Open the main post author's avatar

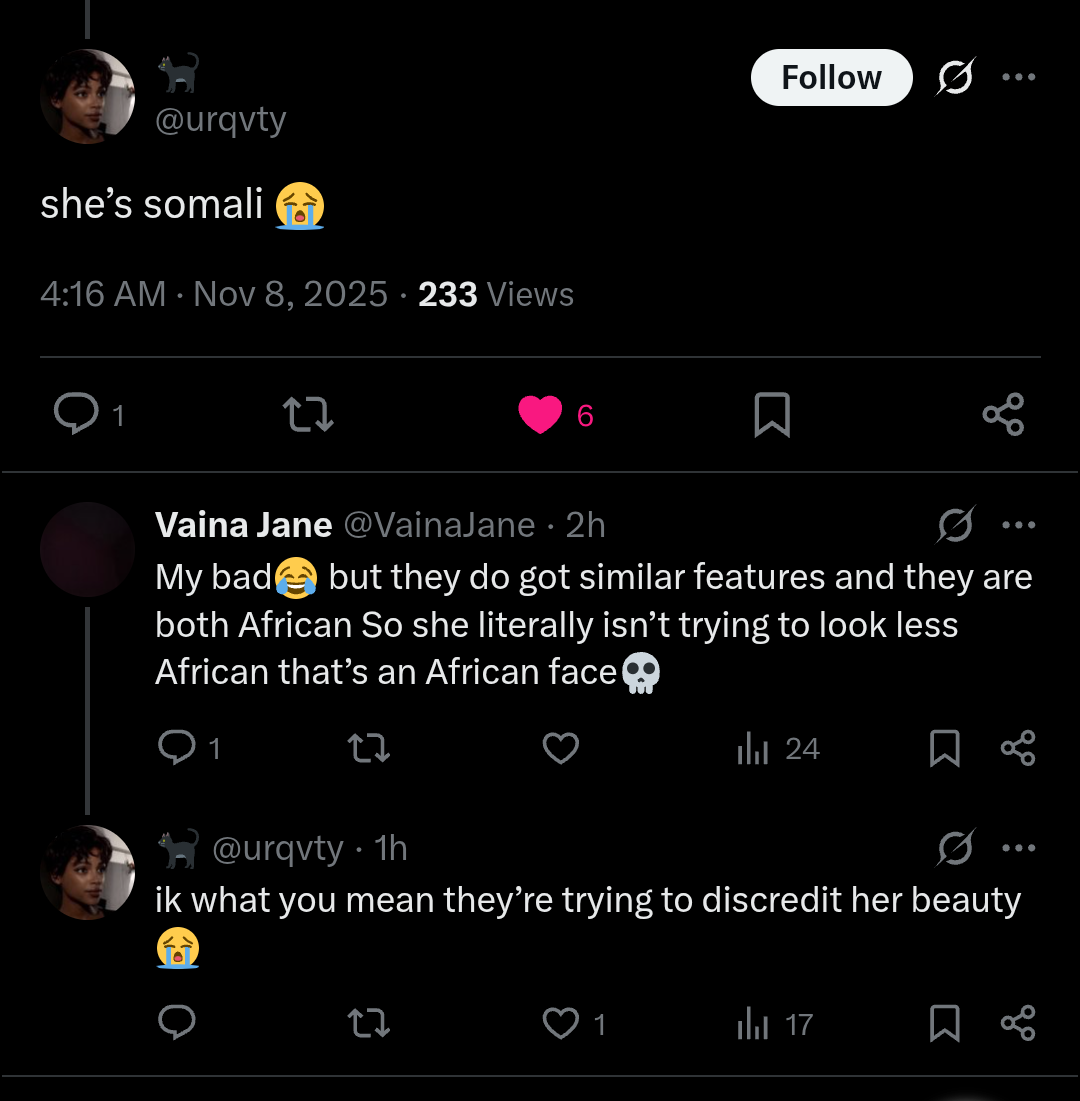coord(87,96)
